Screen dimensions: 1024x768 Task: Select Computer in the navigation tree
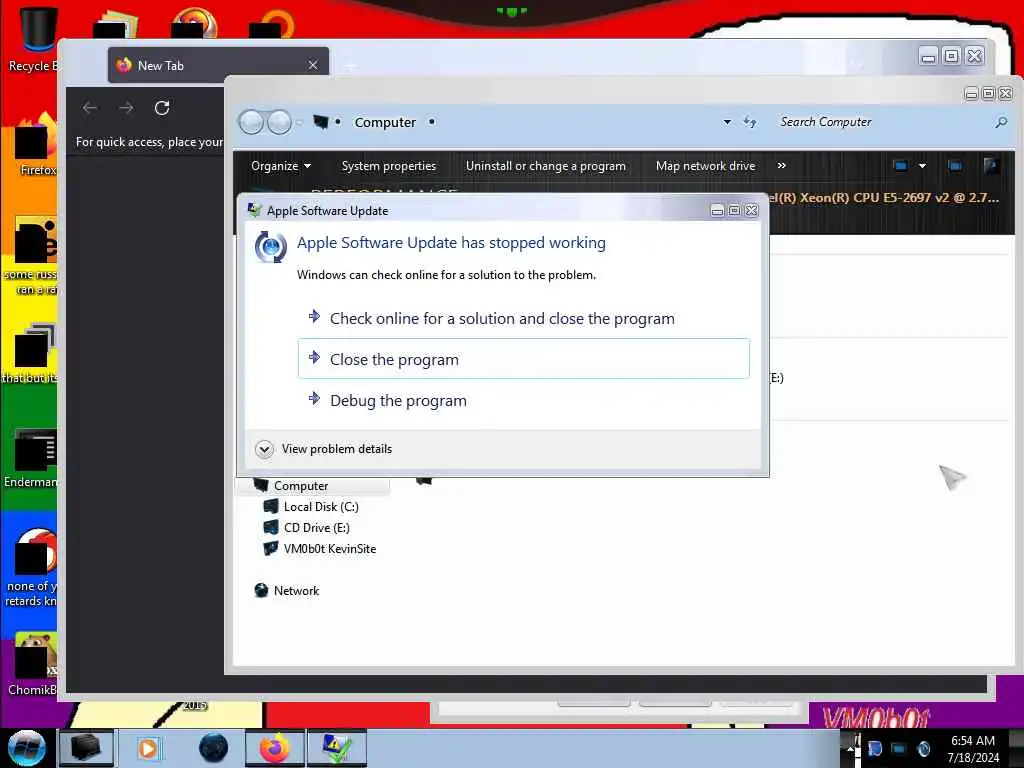pos(301,486)
